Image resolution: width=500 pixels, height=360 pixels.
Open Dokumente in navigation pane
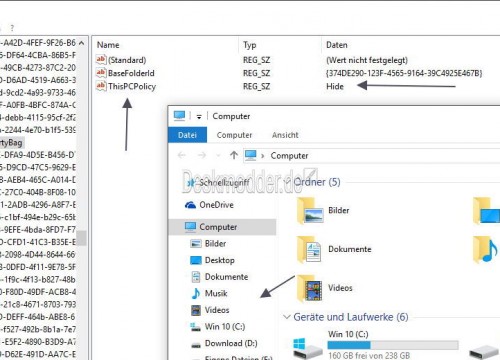click(226, 277)
